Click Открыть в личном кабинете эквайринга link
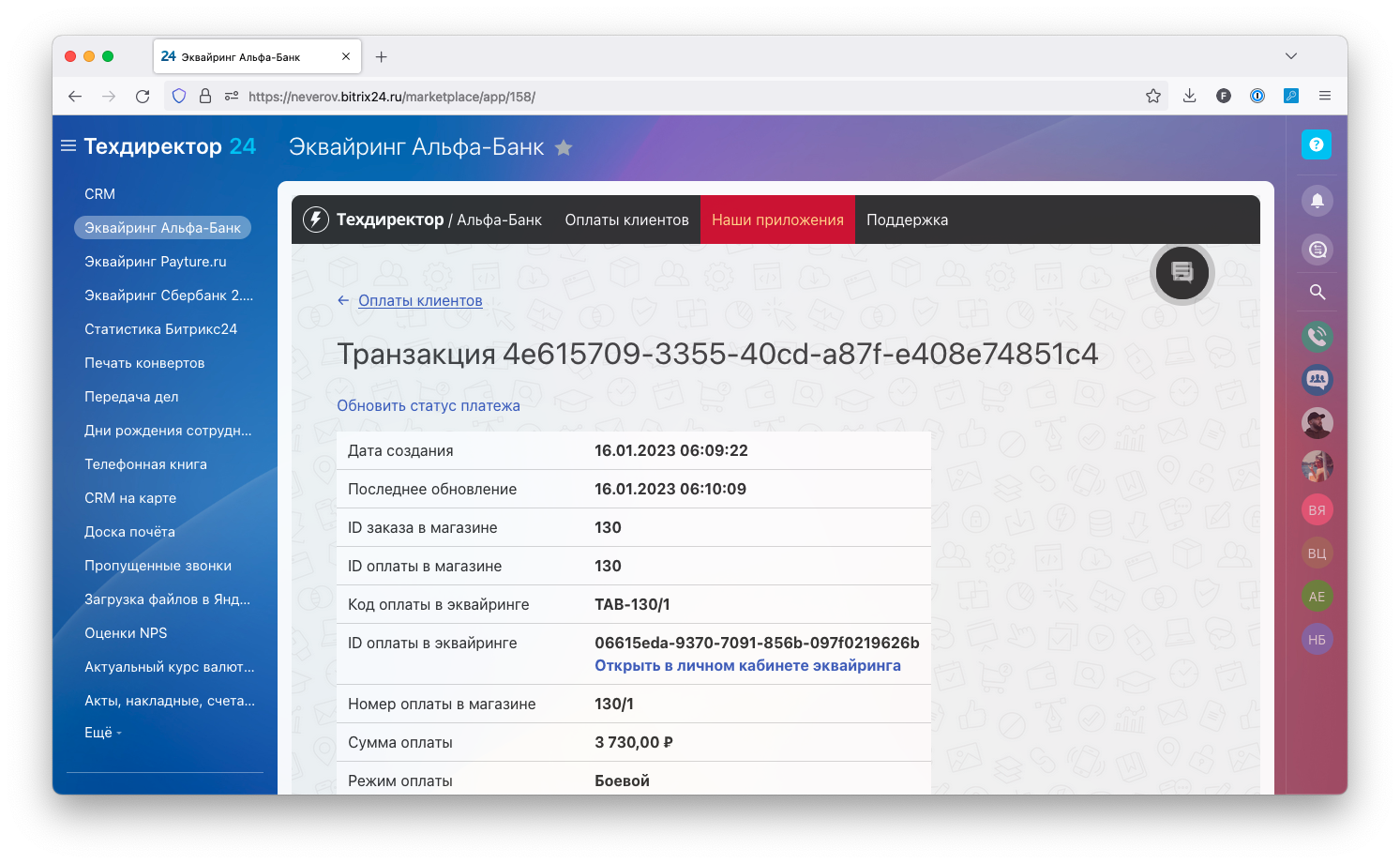Viewport: 1400px width, 864px height. pyautogui.click(x=747, y=665)
